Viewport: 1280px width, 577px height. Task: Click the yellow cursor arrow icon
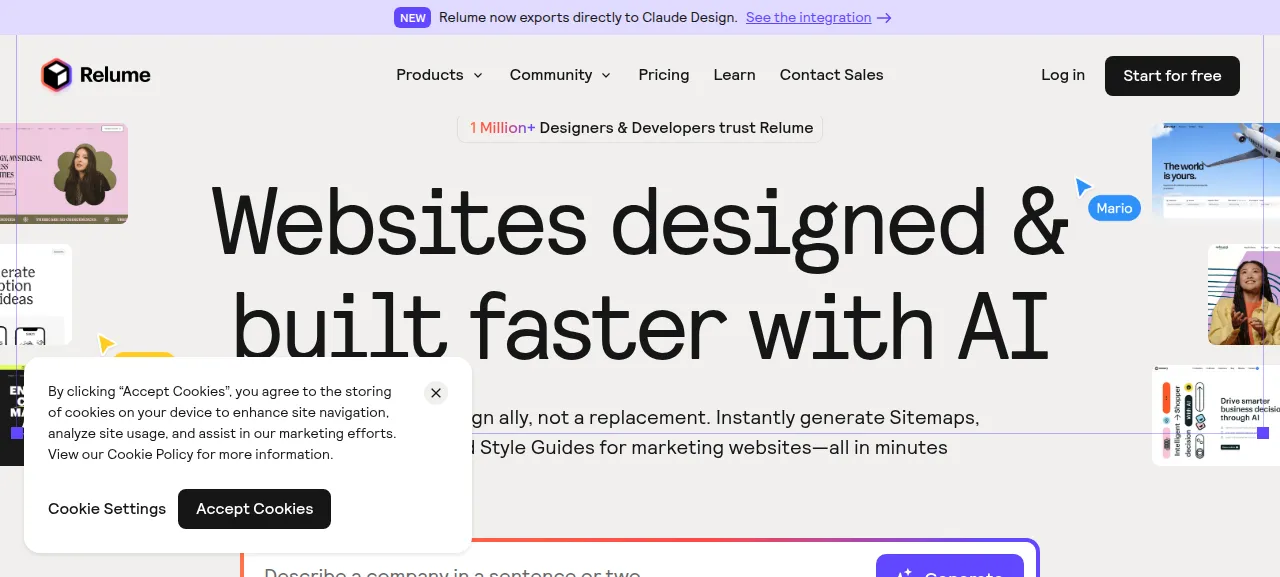[106, 344]
